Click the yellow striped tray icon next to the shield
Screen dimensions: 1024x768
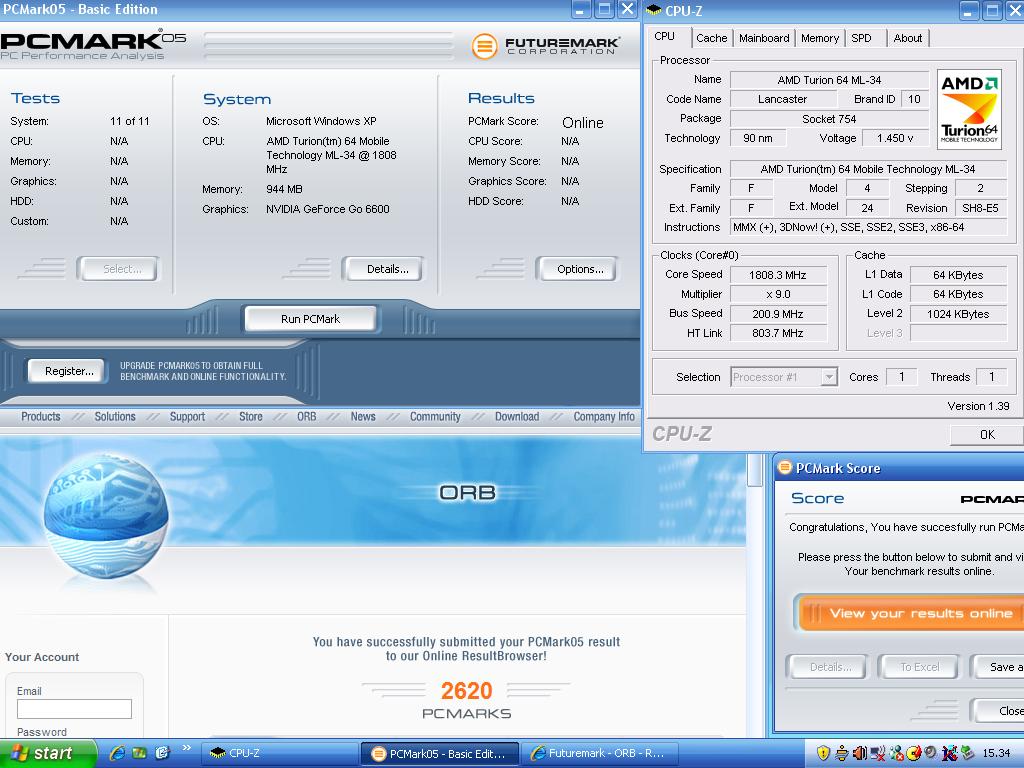coord(842,753)
